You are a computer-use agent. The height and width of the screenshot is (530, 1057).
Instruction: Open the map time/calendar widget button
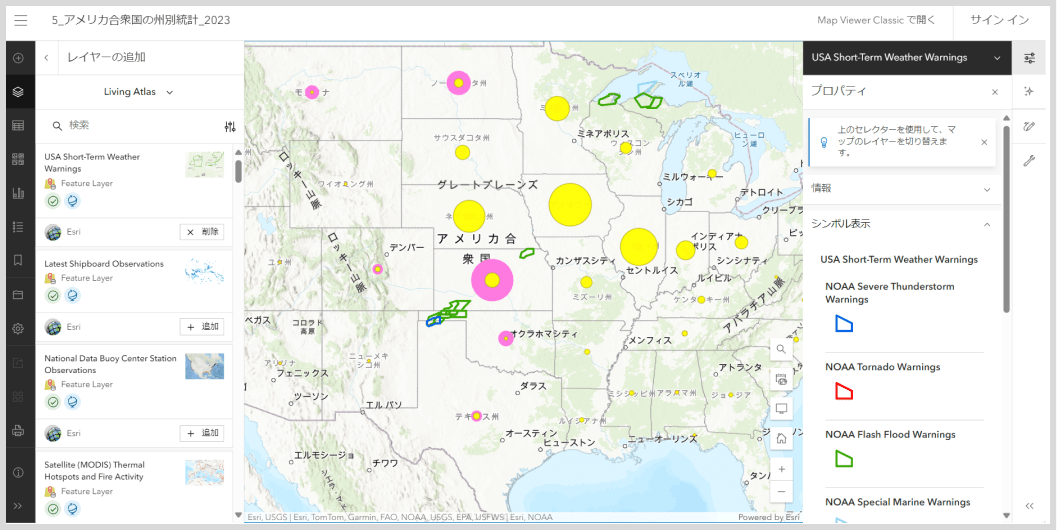click(x=781, y=379)
